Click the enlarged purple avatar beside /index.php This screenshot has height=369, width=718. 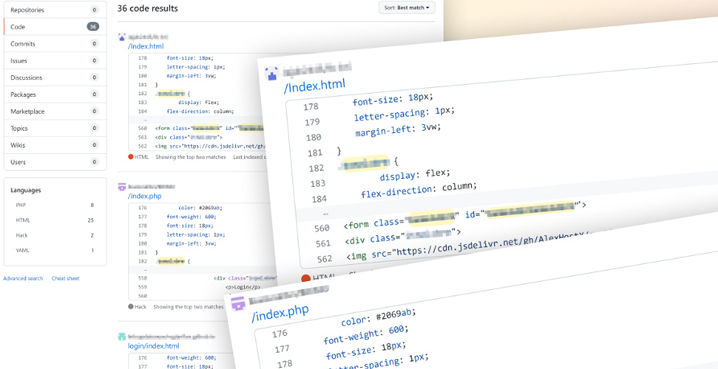click(x=238, y=304)
